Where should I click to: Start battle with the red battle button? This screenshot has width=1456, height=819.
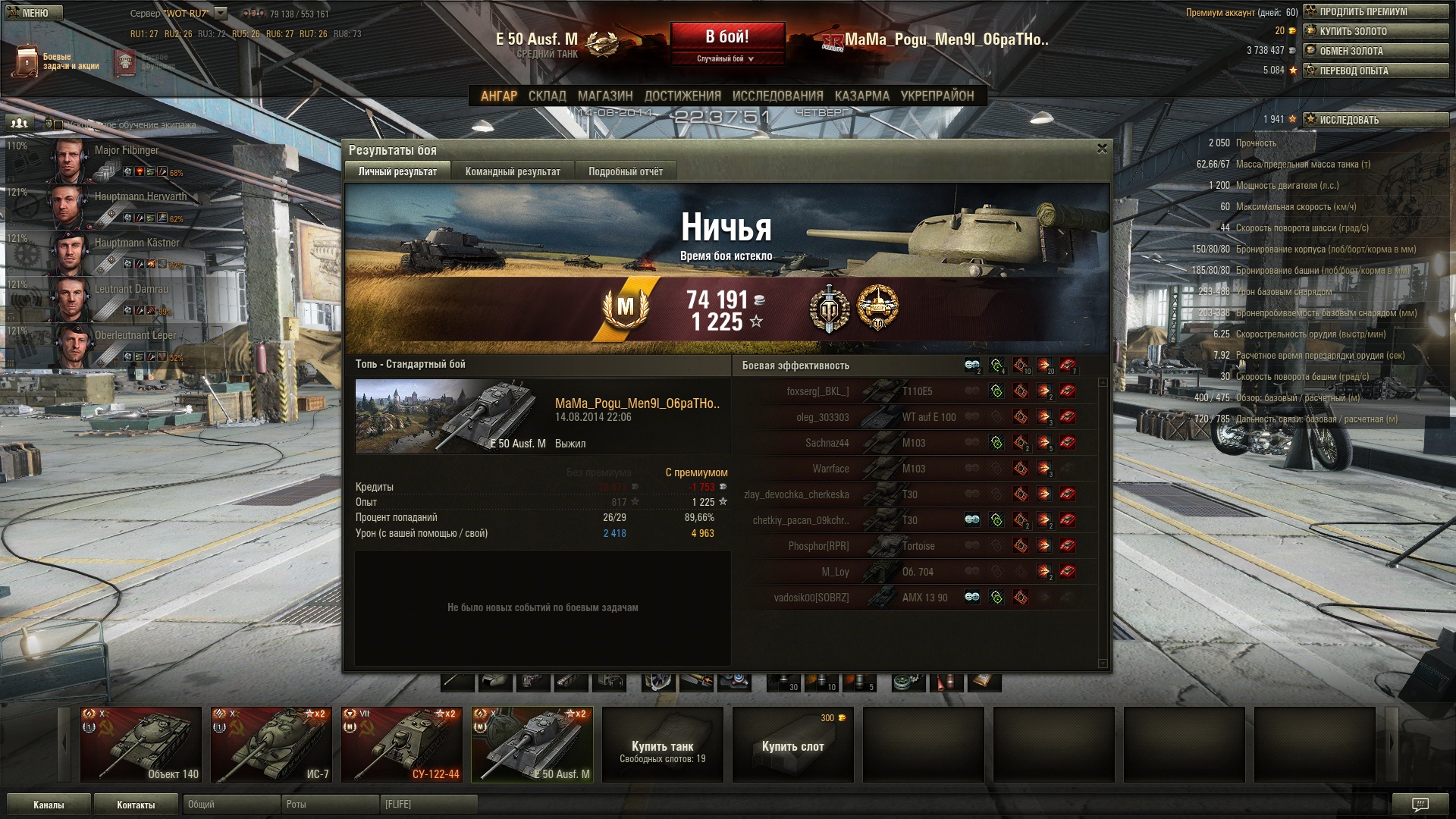coord(727,36)
